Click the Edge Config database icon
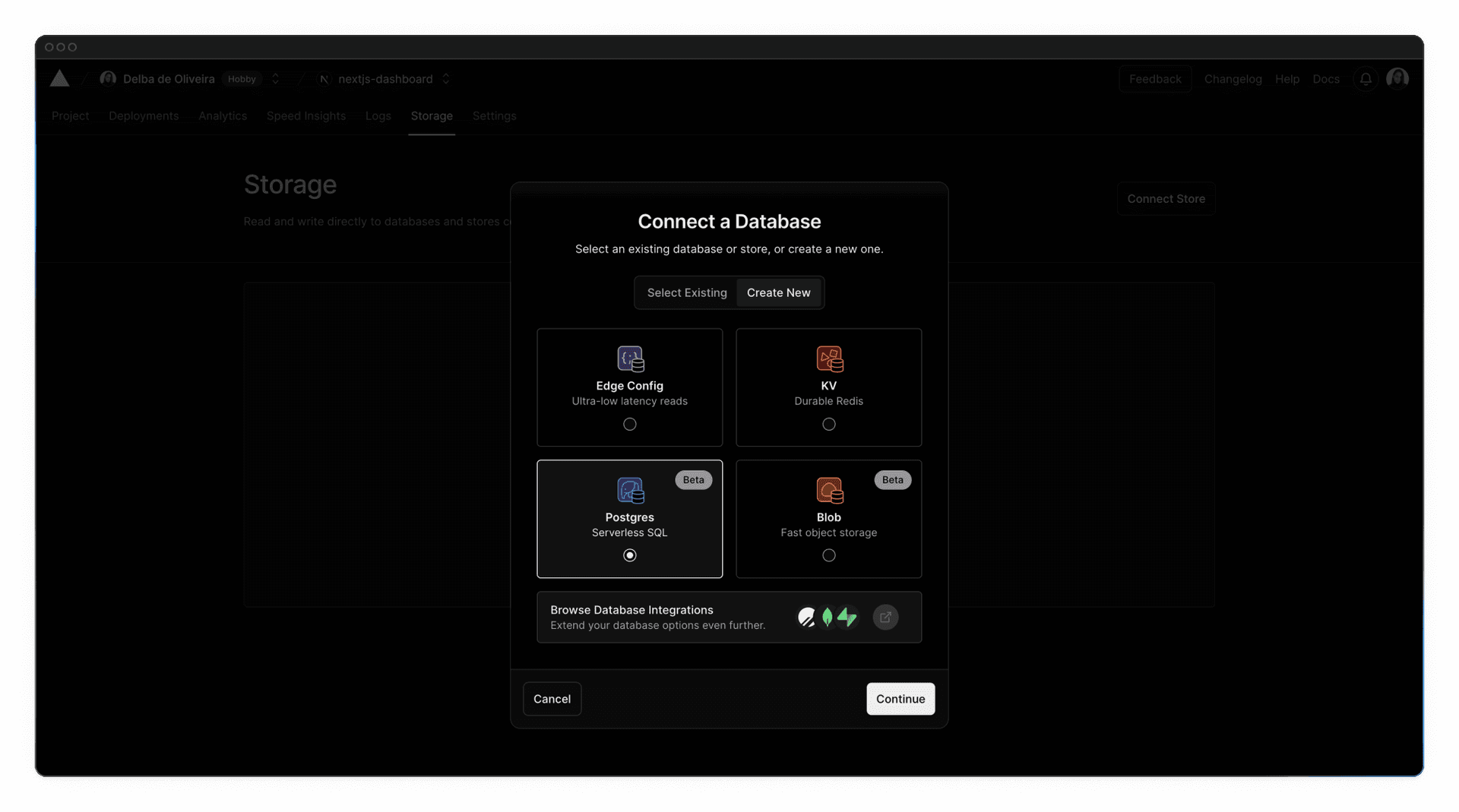 pyautogui.click(x=630, y=359)
